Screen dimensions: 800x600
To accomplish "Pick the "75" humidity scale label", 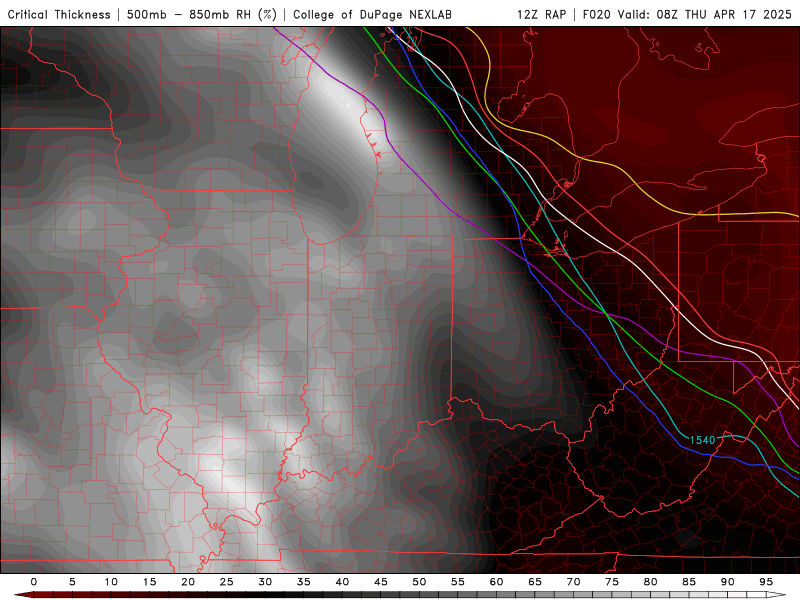I will [x=612, y=582].
